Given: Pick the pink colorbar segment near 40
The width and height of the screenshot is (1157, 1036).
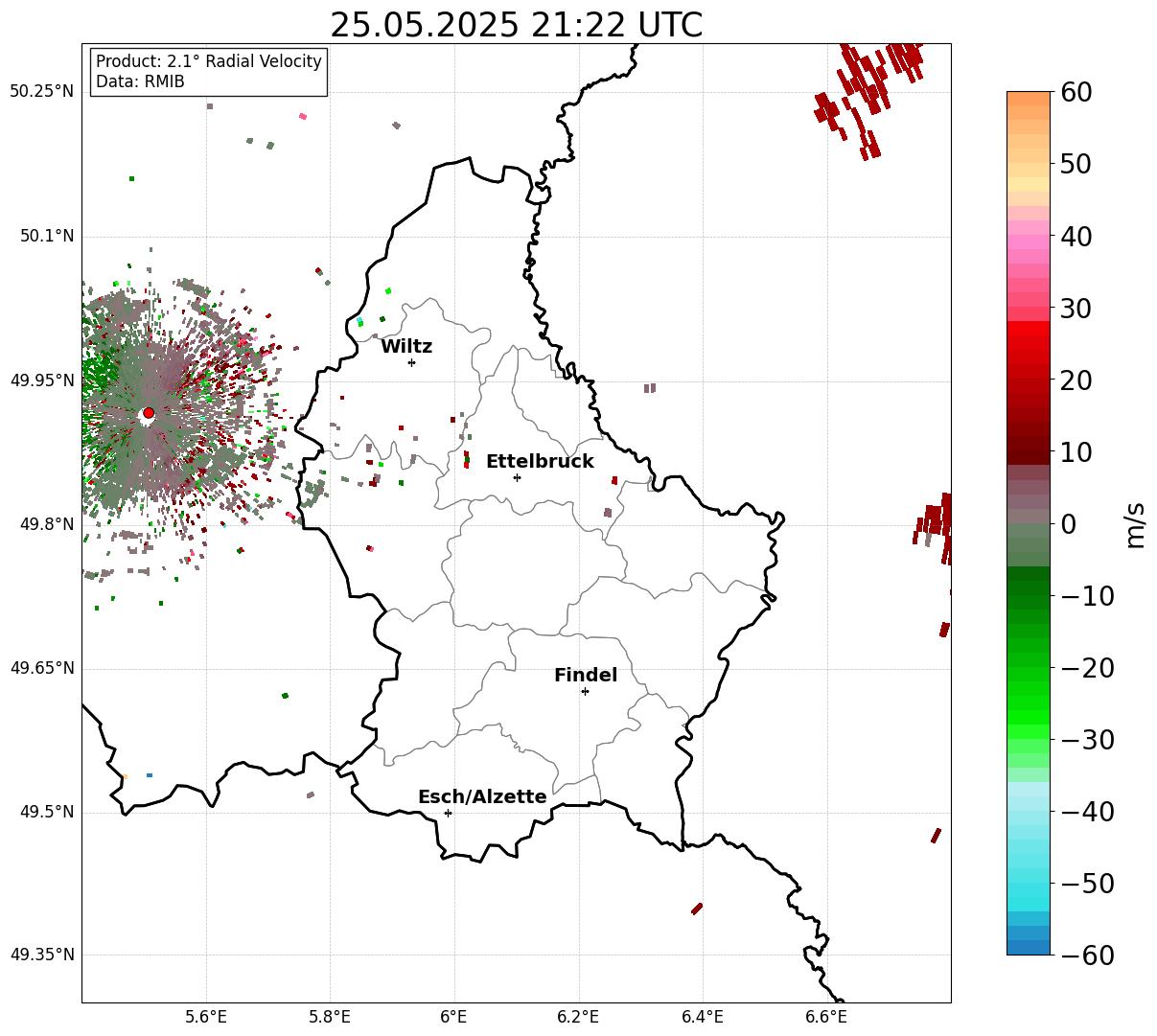Looking at the screenshot, I should (x=1029, y=242).
